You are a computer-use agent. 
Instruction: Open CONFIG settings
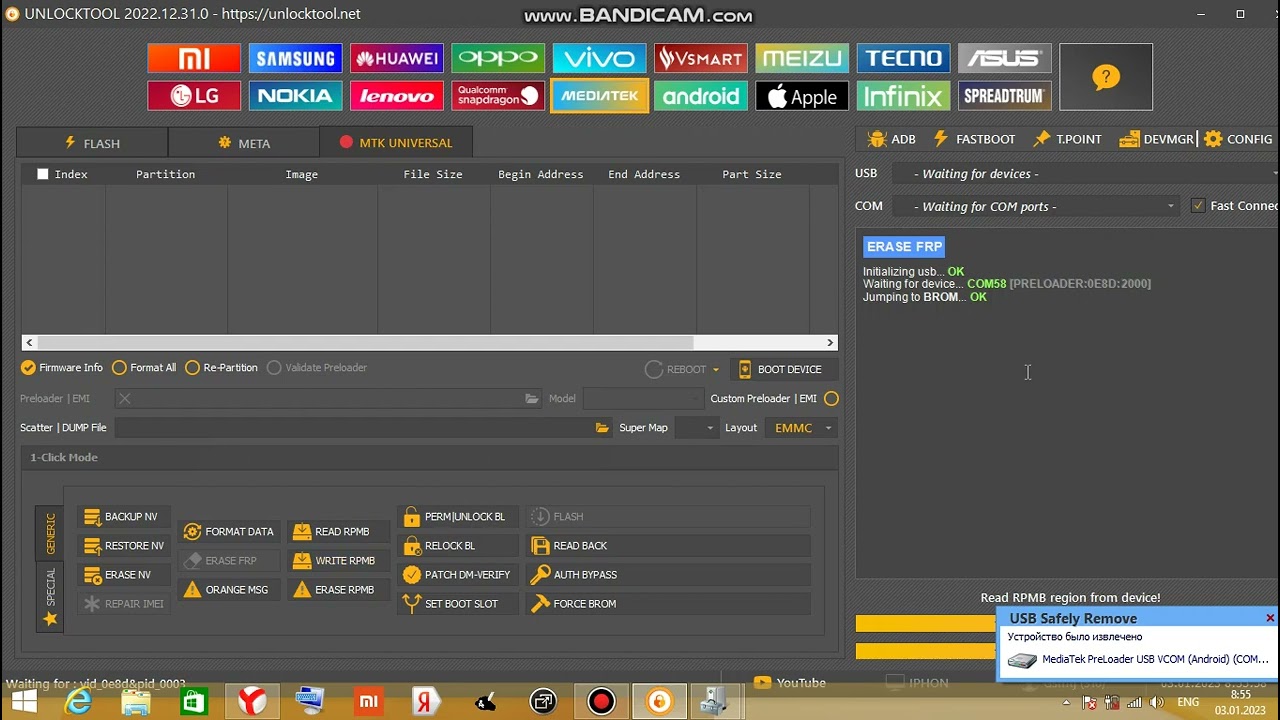point(1238,139)
